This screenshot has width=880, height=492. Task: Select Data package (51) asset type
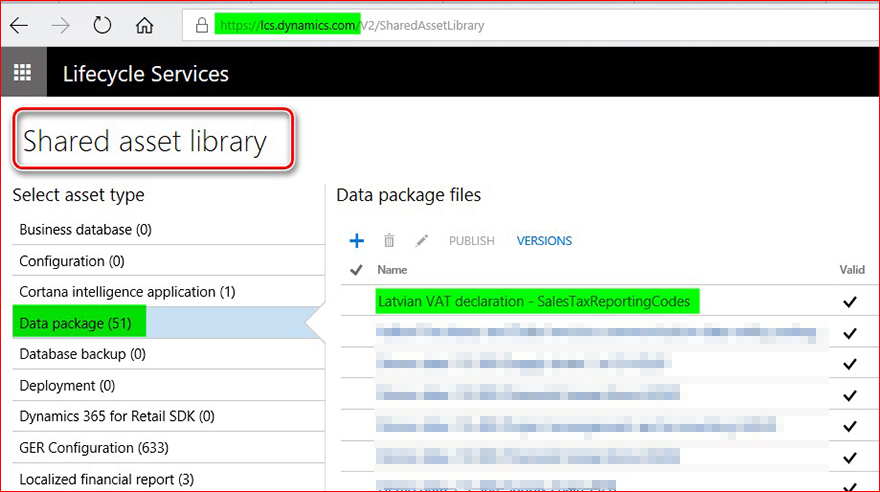tap(168, 323)
